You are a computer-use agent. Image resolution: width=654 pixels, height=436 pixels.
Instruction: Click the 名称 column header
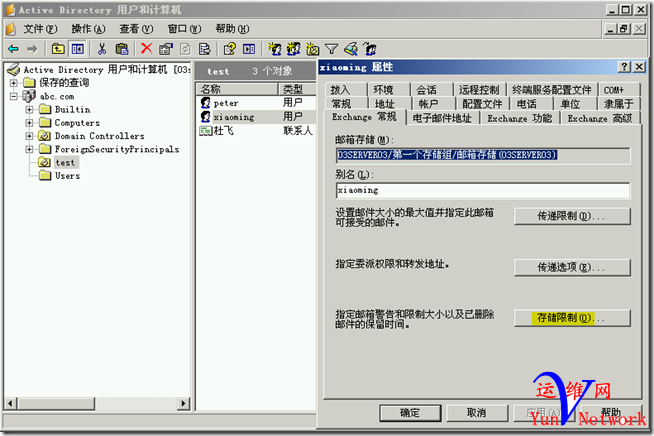(x=236, y=89)
